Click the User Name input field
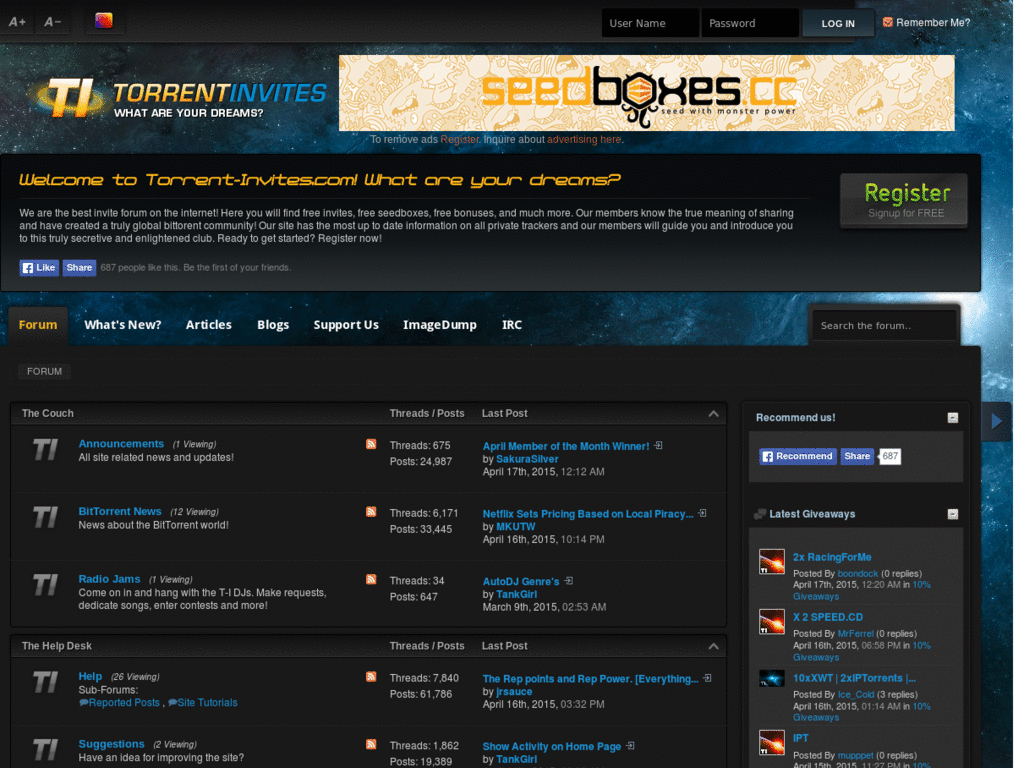The height and width of the screenshot is (768, 1024). click(650, 23)
